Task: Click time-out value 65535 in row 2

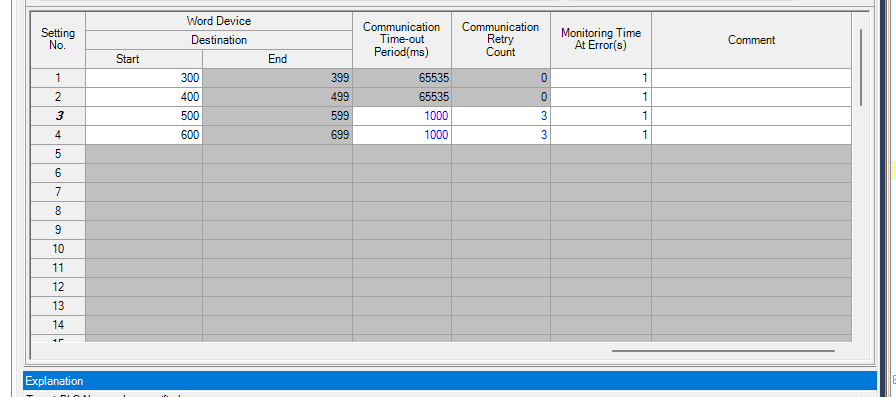Action: coord(402,97)
